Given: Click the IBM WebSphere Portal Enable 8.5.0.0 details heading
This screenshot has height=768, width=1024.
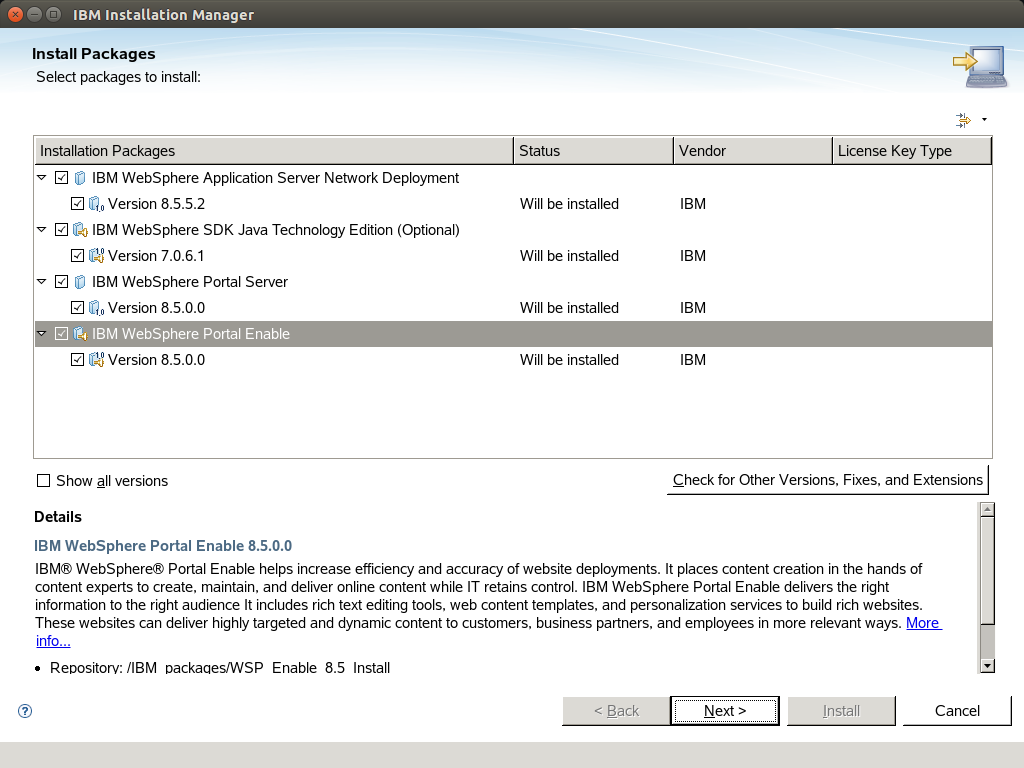Looking at the screenshot, I should [163, 546].
